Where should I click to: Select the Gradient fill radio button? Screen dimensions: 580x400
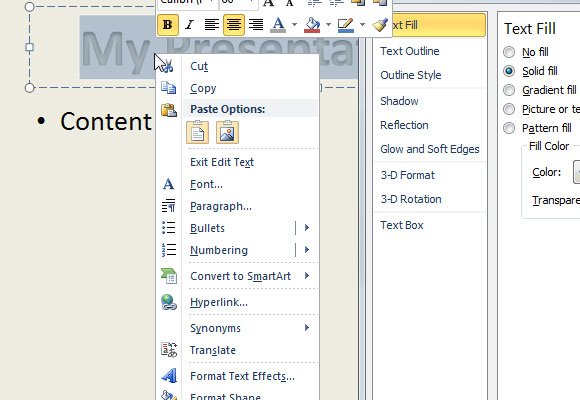pos(509,90)
